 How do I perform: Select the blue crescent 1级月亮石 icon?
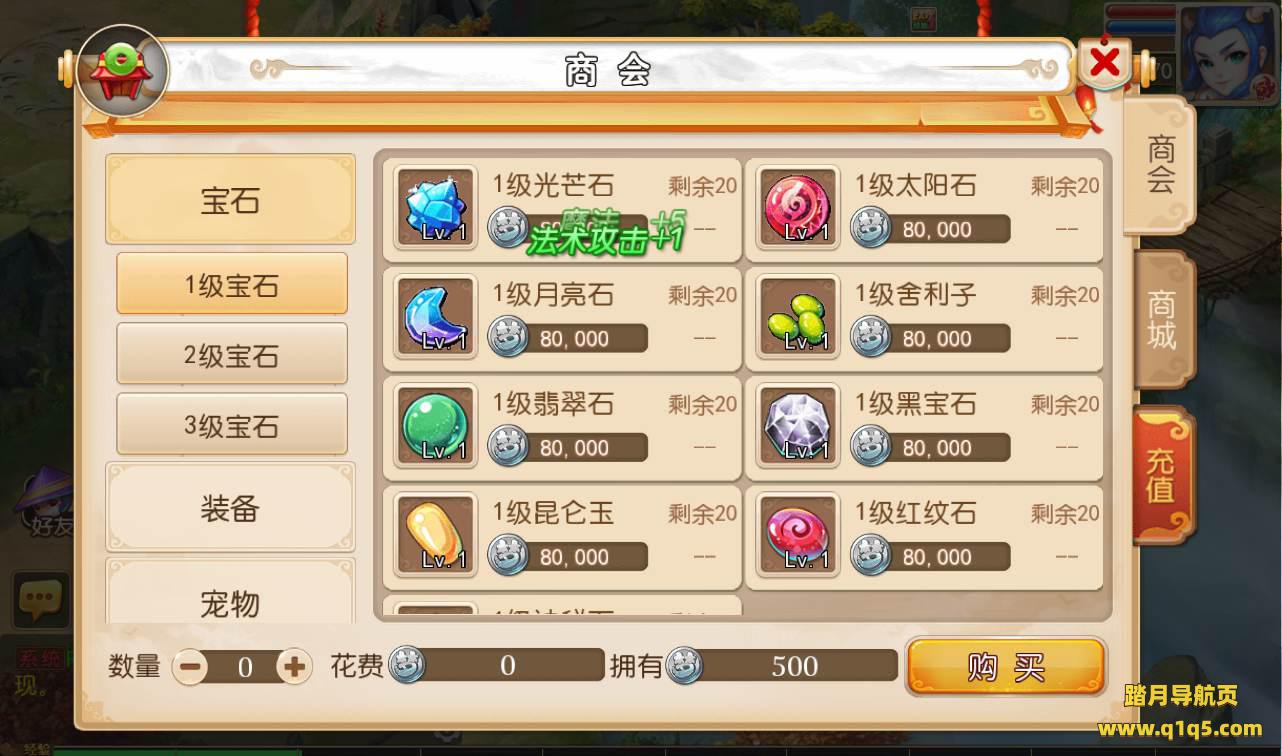click(x=435, y=317)
